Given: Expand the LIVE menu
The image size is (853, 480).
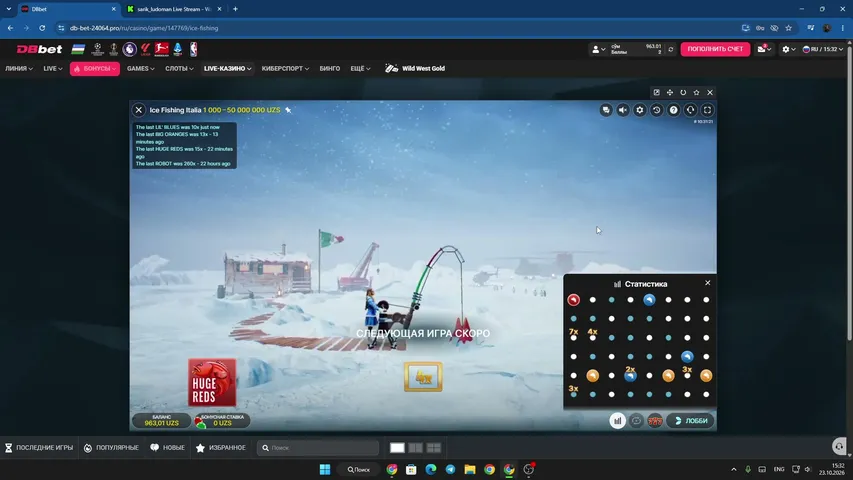Looking at the screenshot, I should [53, 69].
